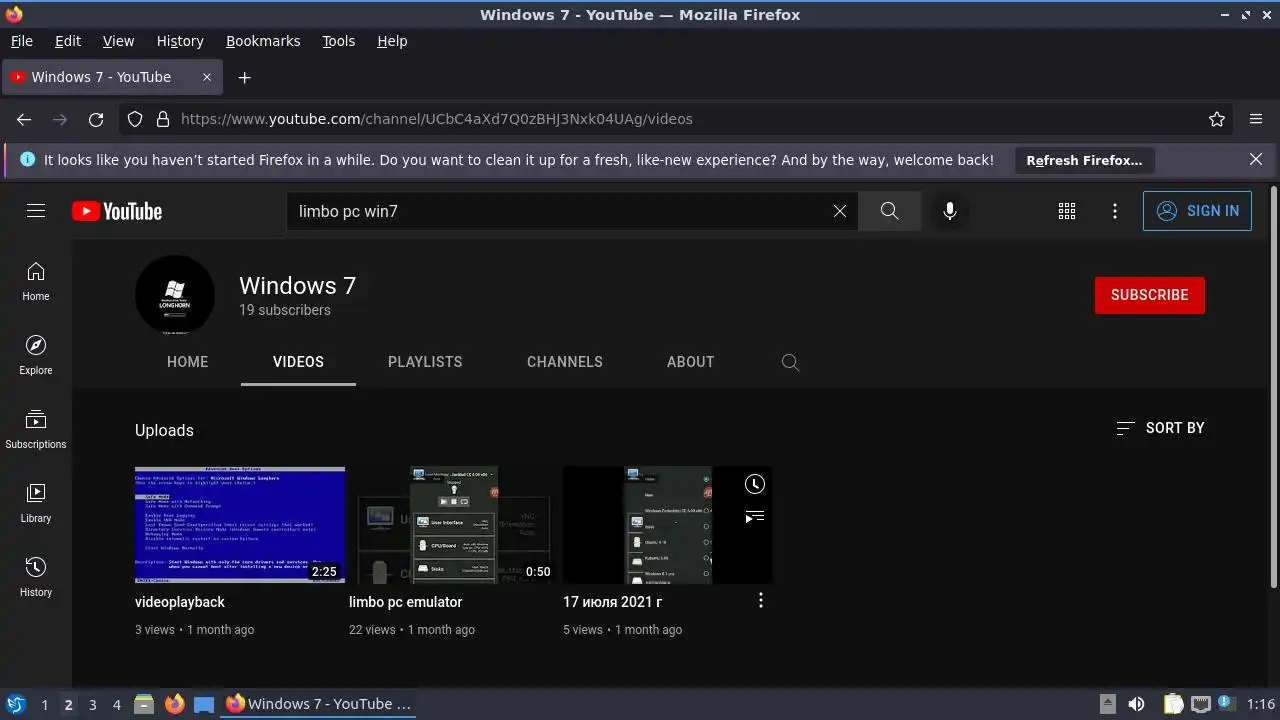
Task: Add third video to queue
Action: pos(755,516)
